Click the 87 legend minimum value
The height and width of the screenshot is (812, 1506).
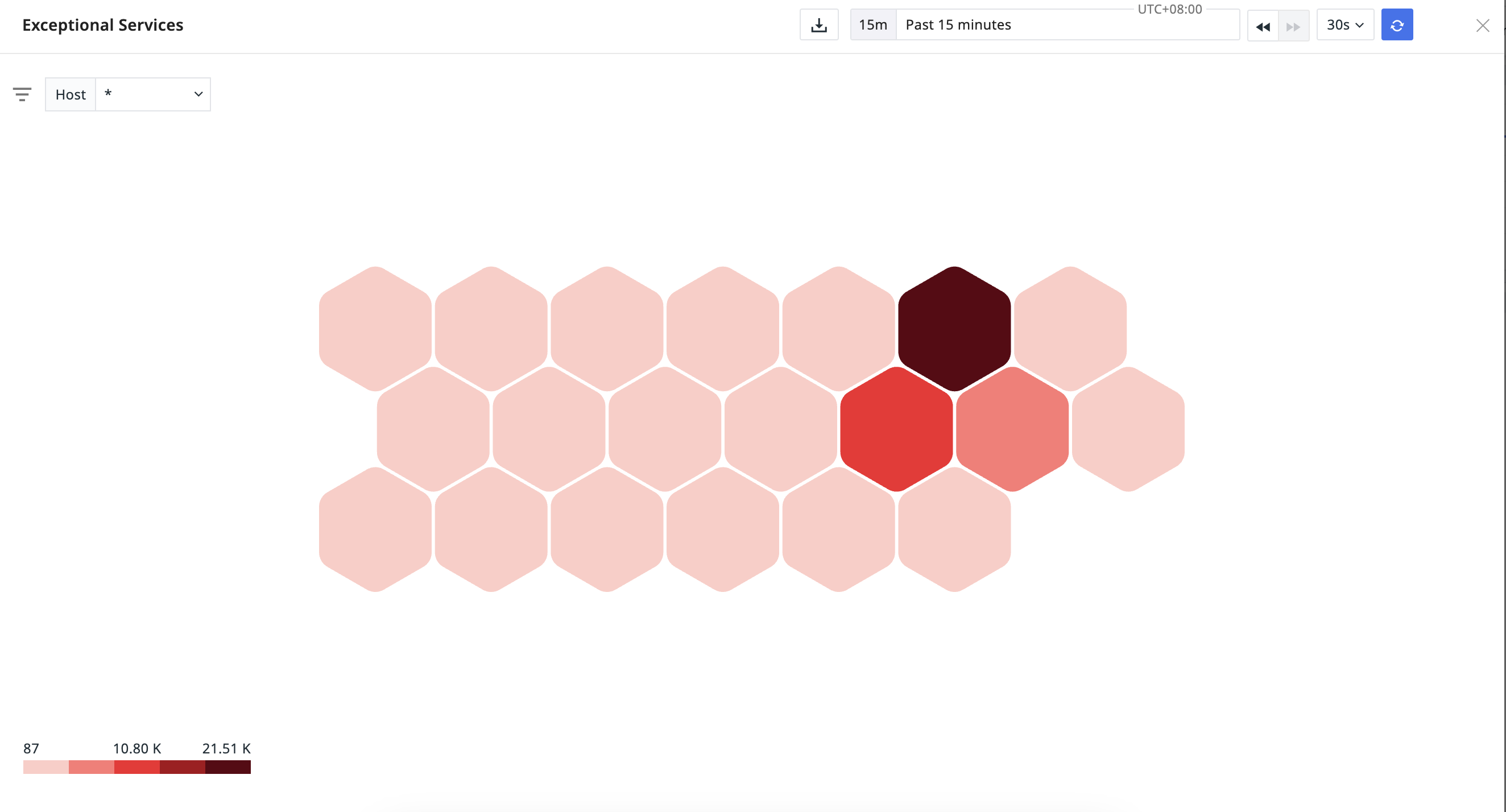tap(31, 748)
